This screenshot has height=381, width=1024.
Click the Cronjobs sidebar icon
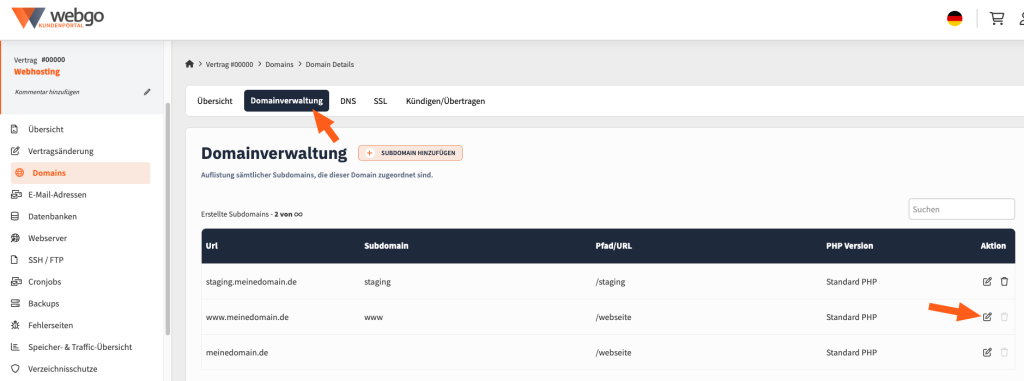click(15, 282)
